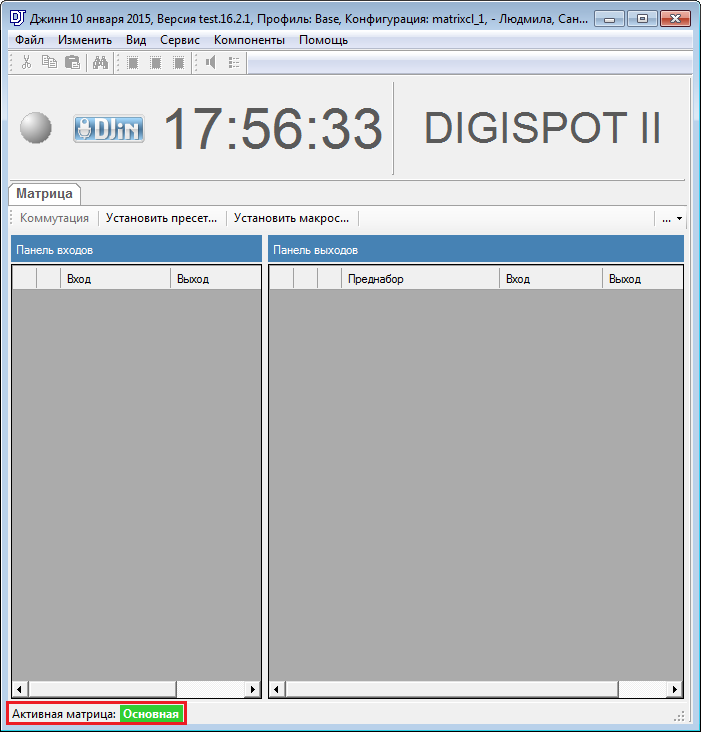Open the Компоненты menu
Screen dimensions: 701x732
coord(249,40)
